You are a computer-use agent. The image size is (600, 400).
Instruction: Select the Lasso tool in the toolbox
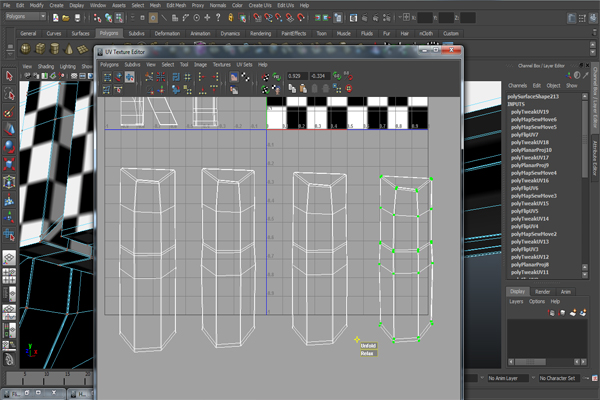pyautogui.click(x=9, y=94)
